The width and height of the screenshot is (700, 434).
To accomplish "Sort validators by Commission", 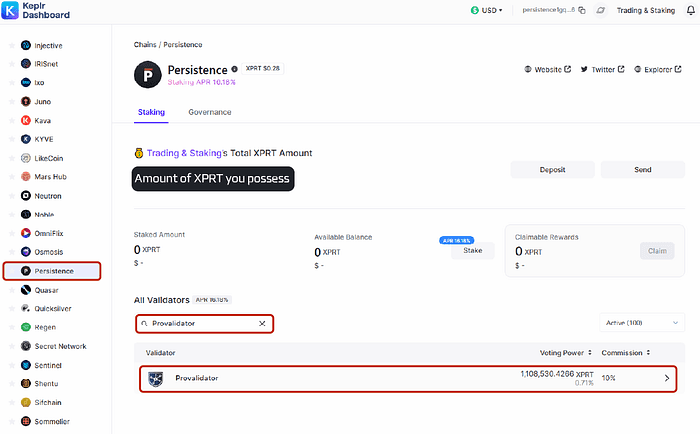I will pos(625,353).
